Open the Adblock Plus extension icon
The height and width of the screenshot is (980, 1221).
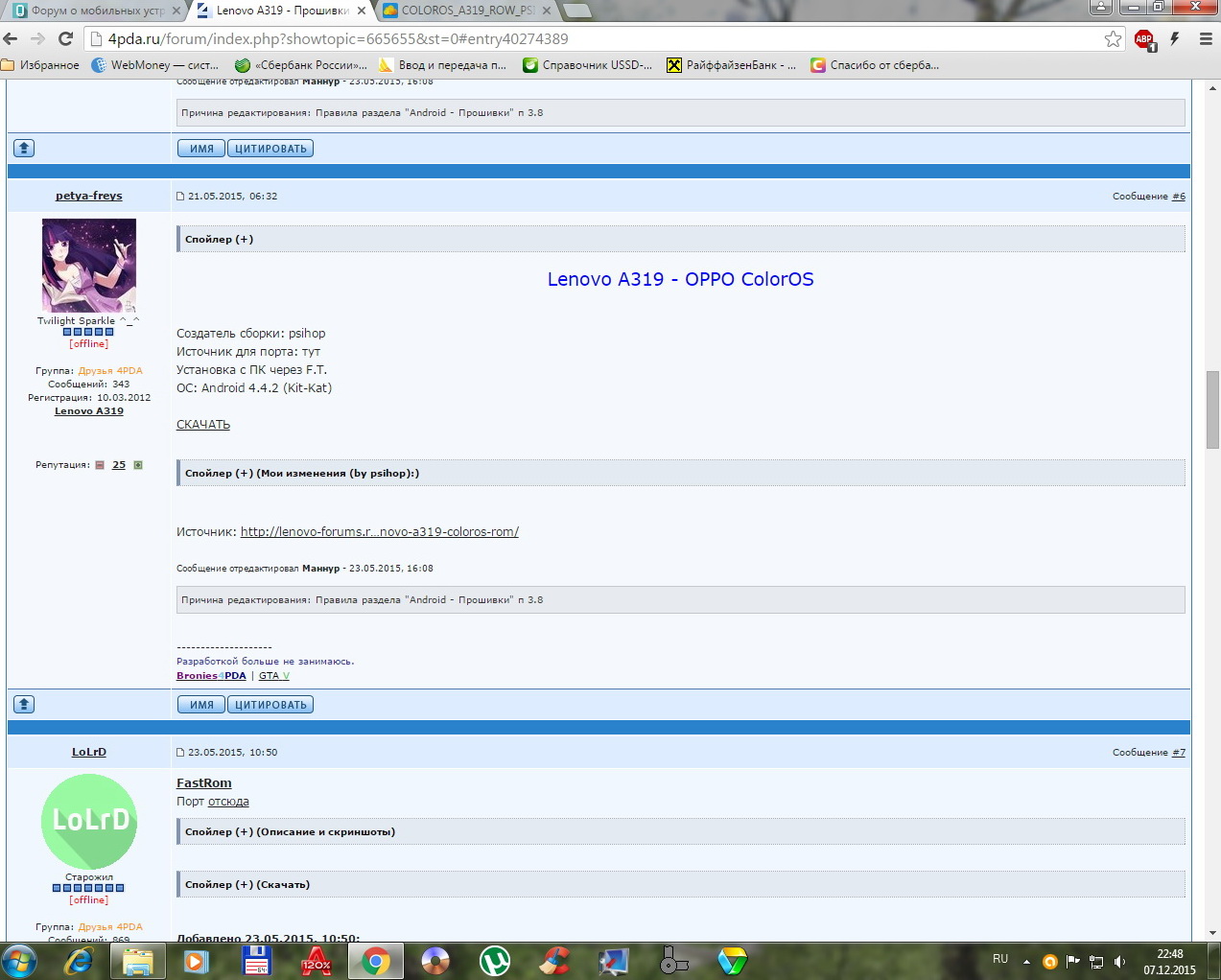point(1144,39)
